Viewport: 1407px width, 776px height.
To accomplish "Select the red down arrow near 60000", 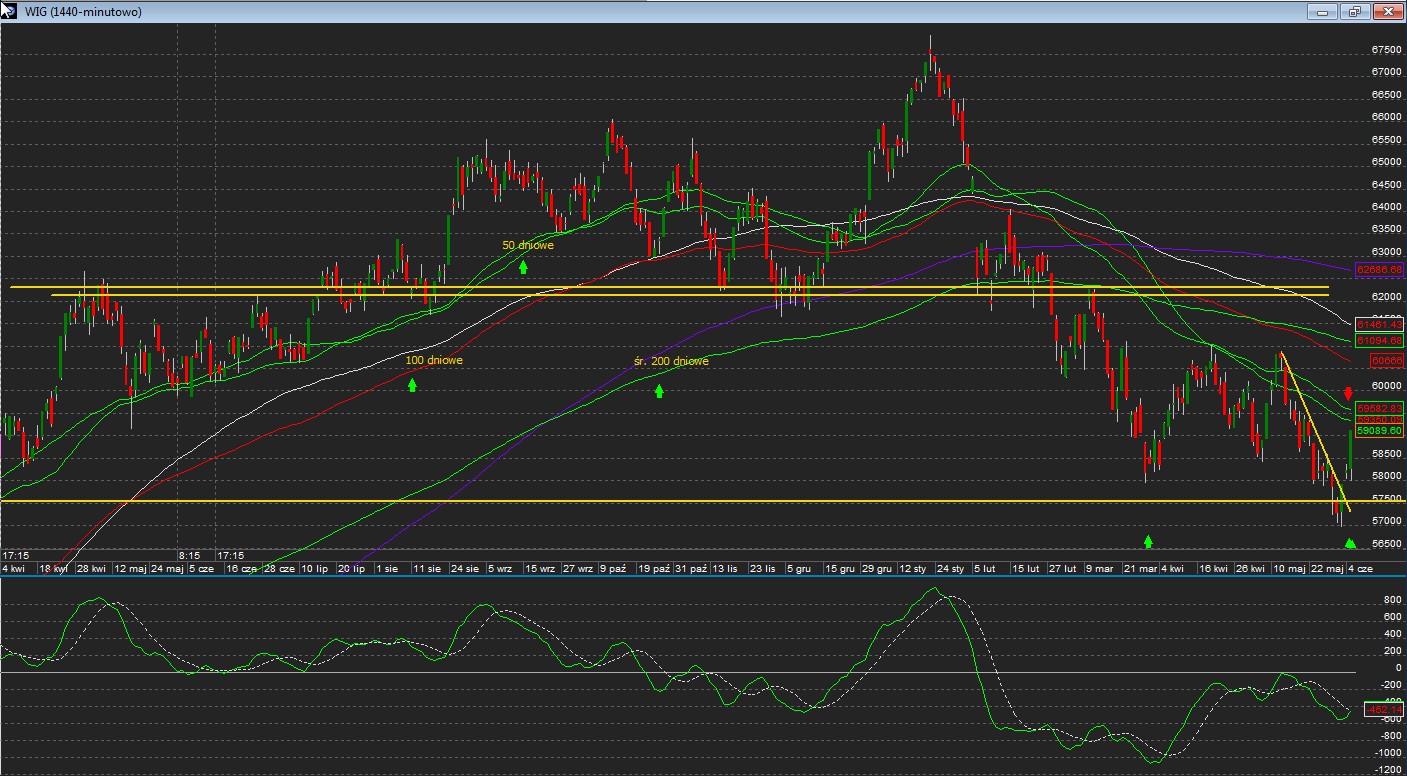I will tap(1348, 393).
